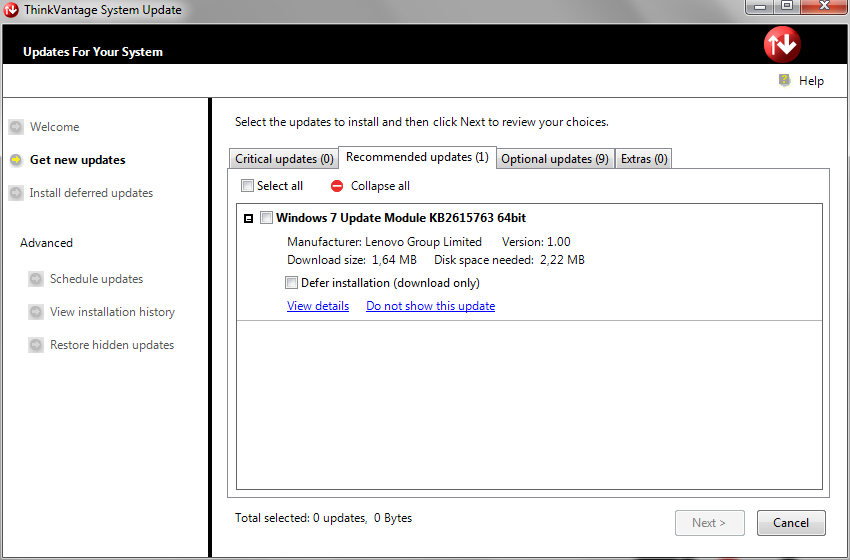Viewport: 850px width, 560px height.
Task: Click the Help text link
Action: (x=811, y=81)
